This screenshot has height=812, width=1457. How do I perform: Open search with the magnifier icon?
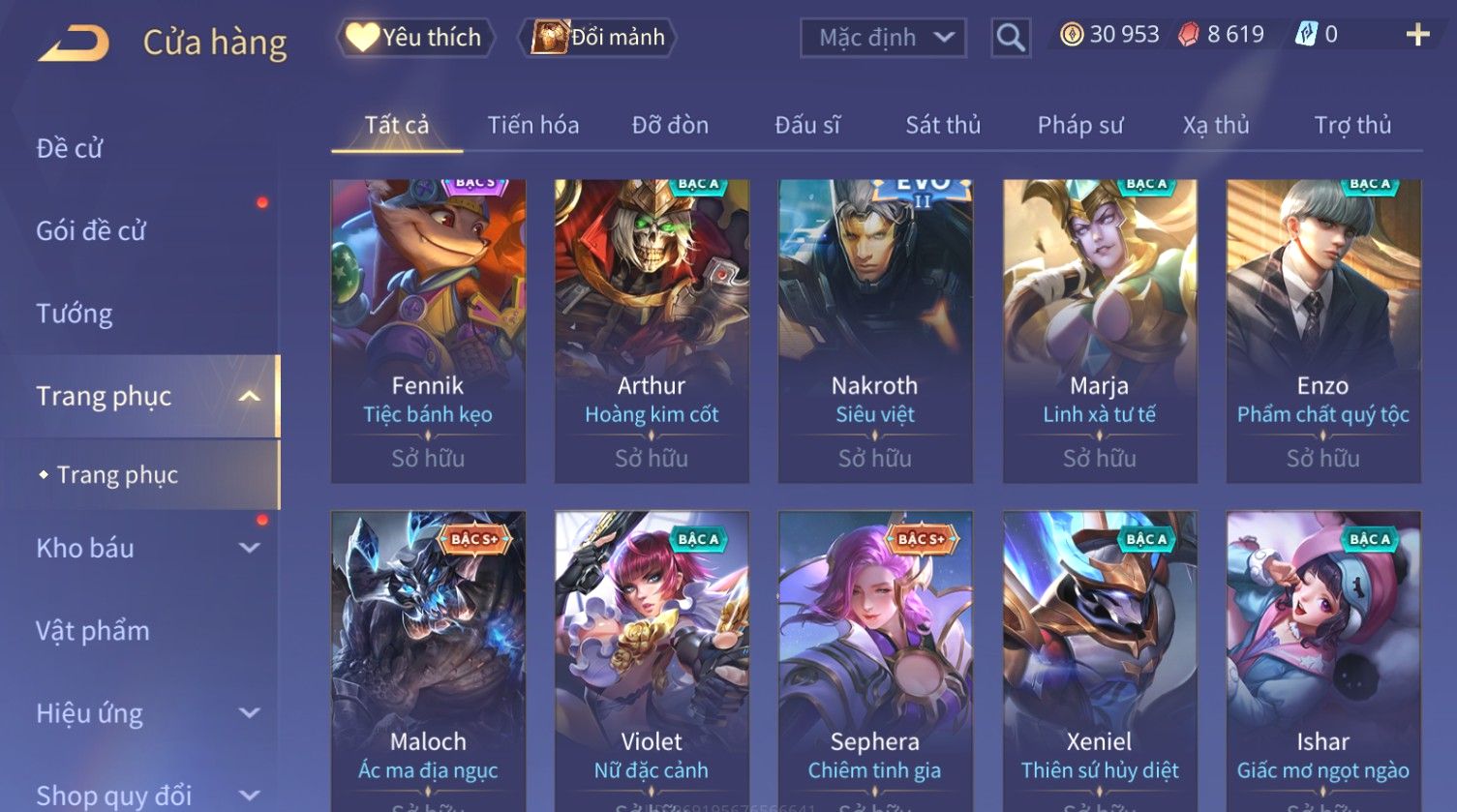click(x=1011, y=38)
